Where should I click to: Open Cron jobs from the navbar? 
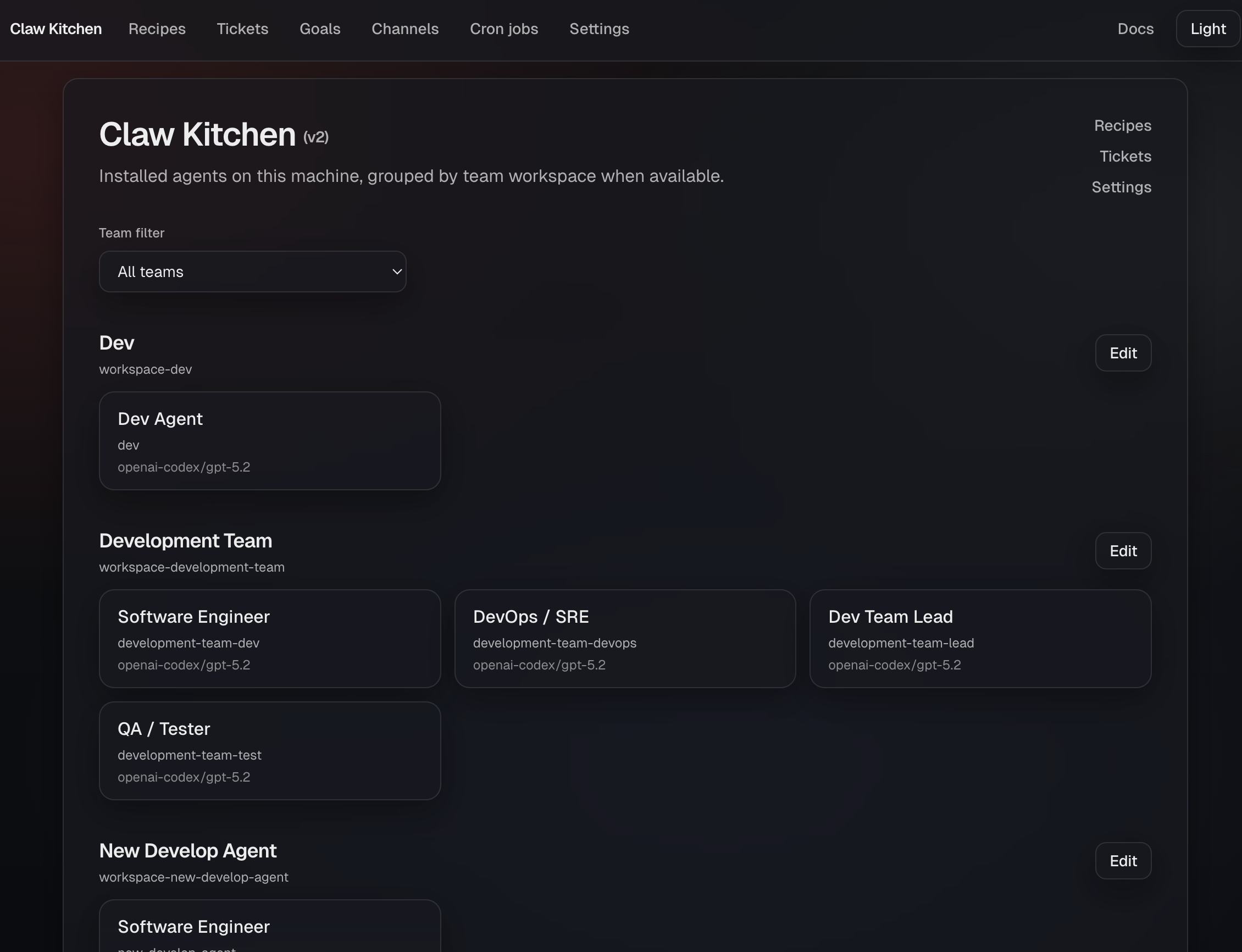click(504, 29)
